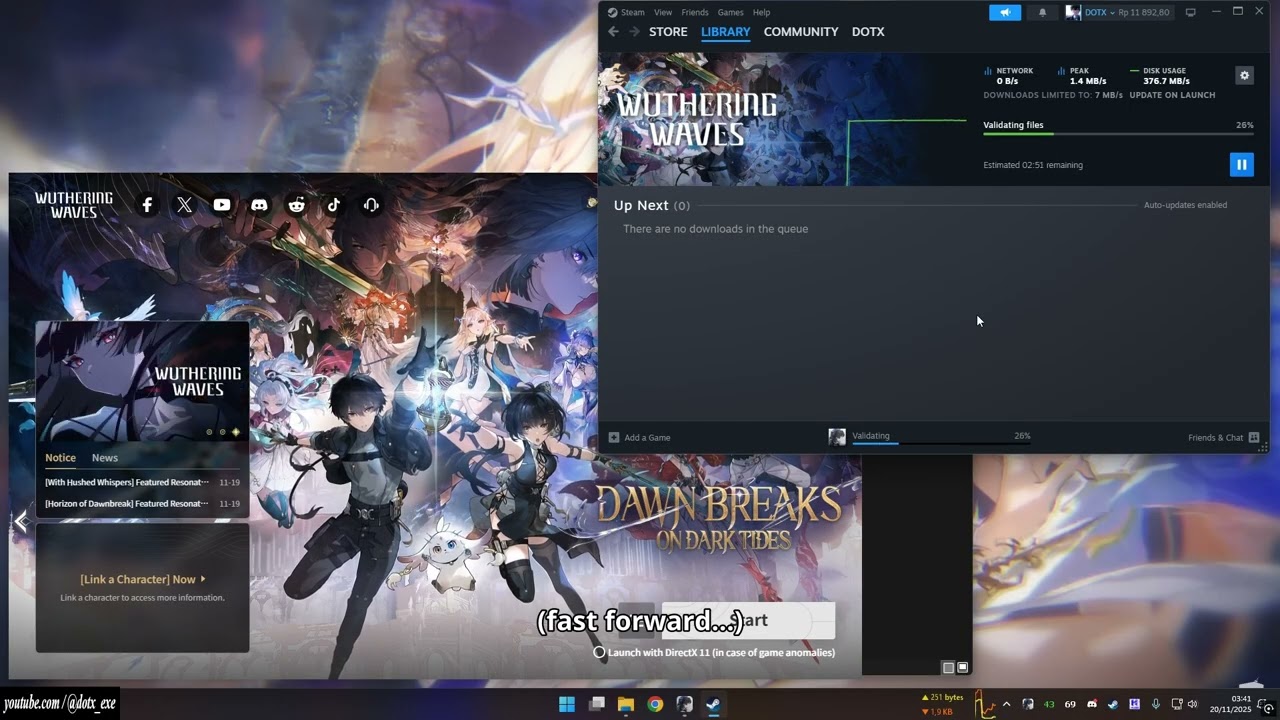Open downloads settings gear icon
1280x720 pixels.
tap(1244, 75)
